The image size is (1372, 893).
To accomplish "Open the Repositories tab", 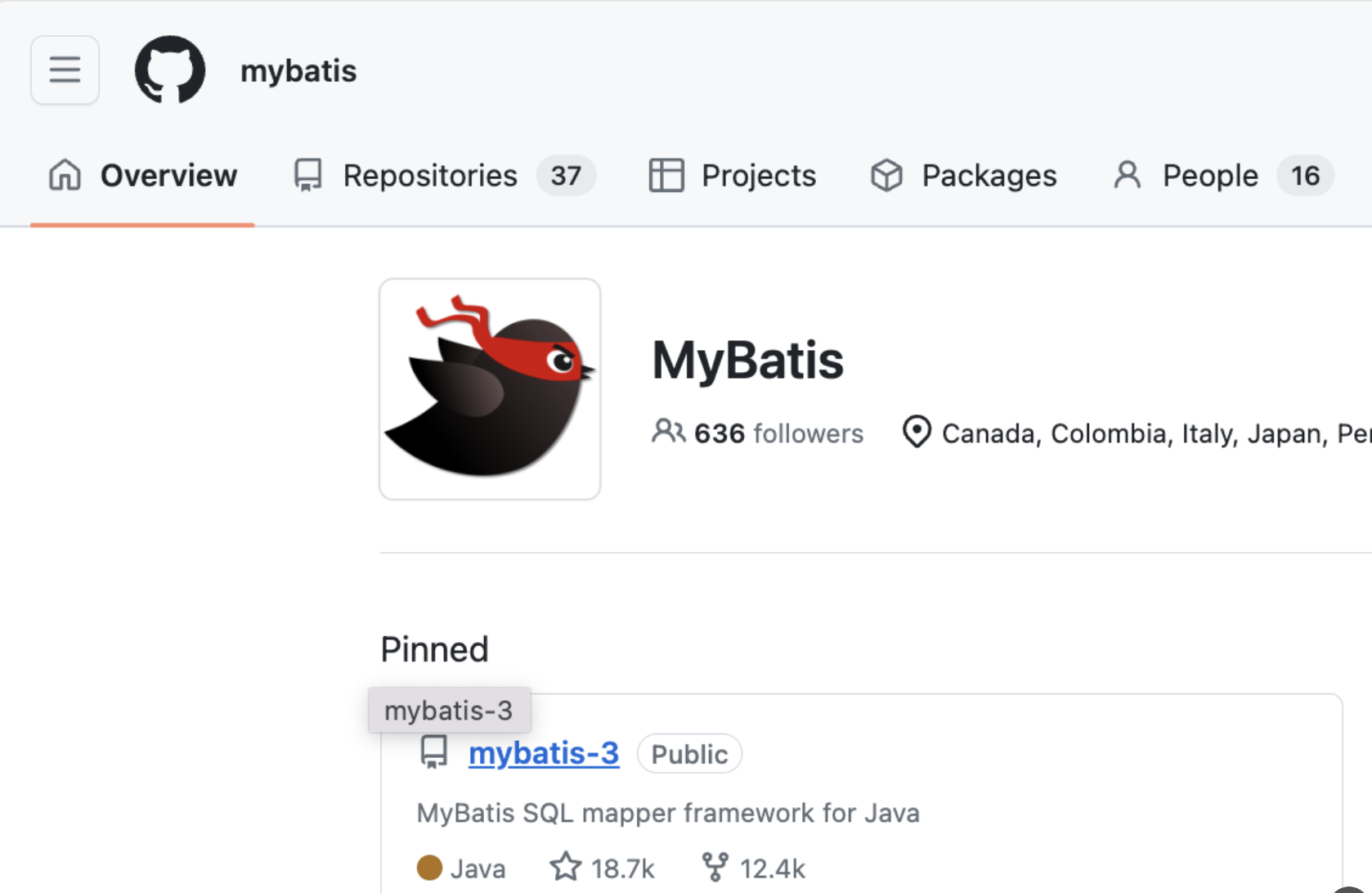I will (445, 176).
